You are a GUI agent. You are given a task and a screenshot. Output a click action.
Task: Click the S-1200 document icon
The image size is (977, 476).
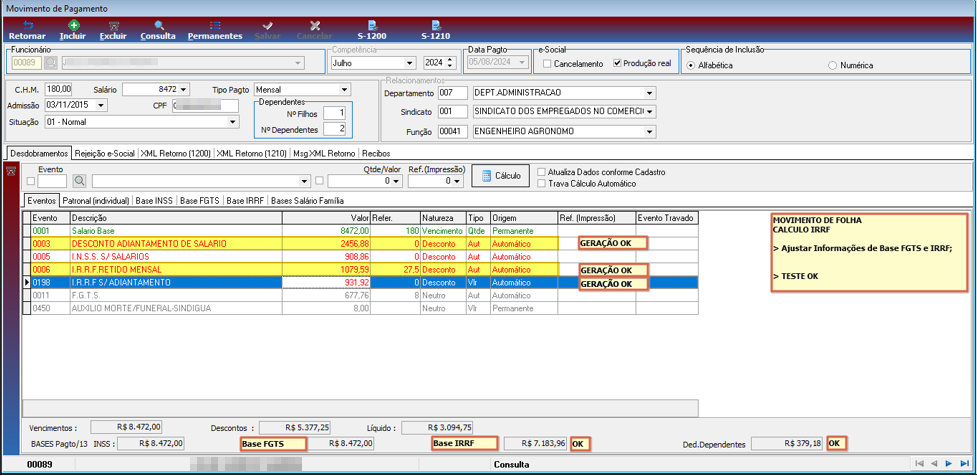coord(371,26)
